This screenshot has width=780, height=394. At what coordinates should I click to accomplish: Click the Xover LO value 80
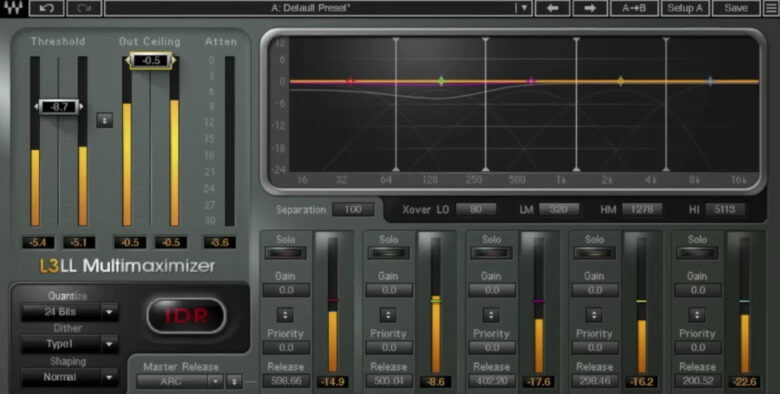pyautogui.click(x=476, y=209)
